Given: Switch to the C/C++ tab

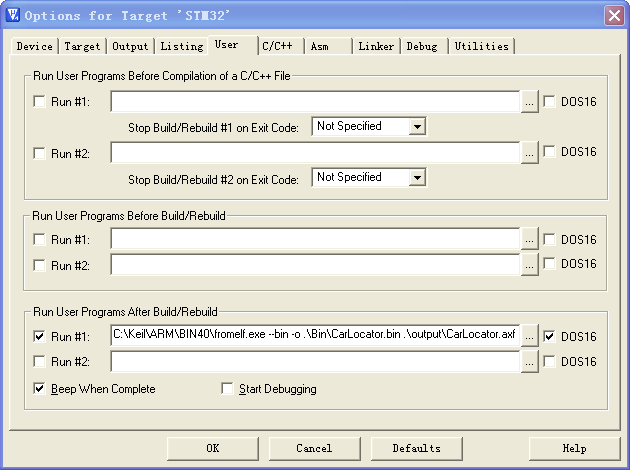Looking at the screenshot, I should pos(280,46).
